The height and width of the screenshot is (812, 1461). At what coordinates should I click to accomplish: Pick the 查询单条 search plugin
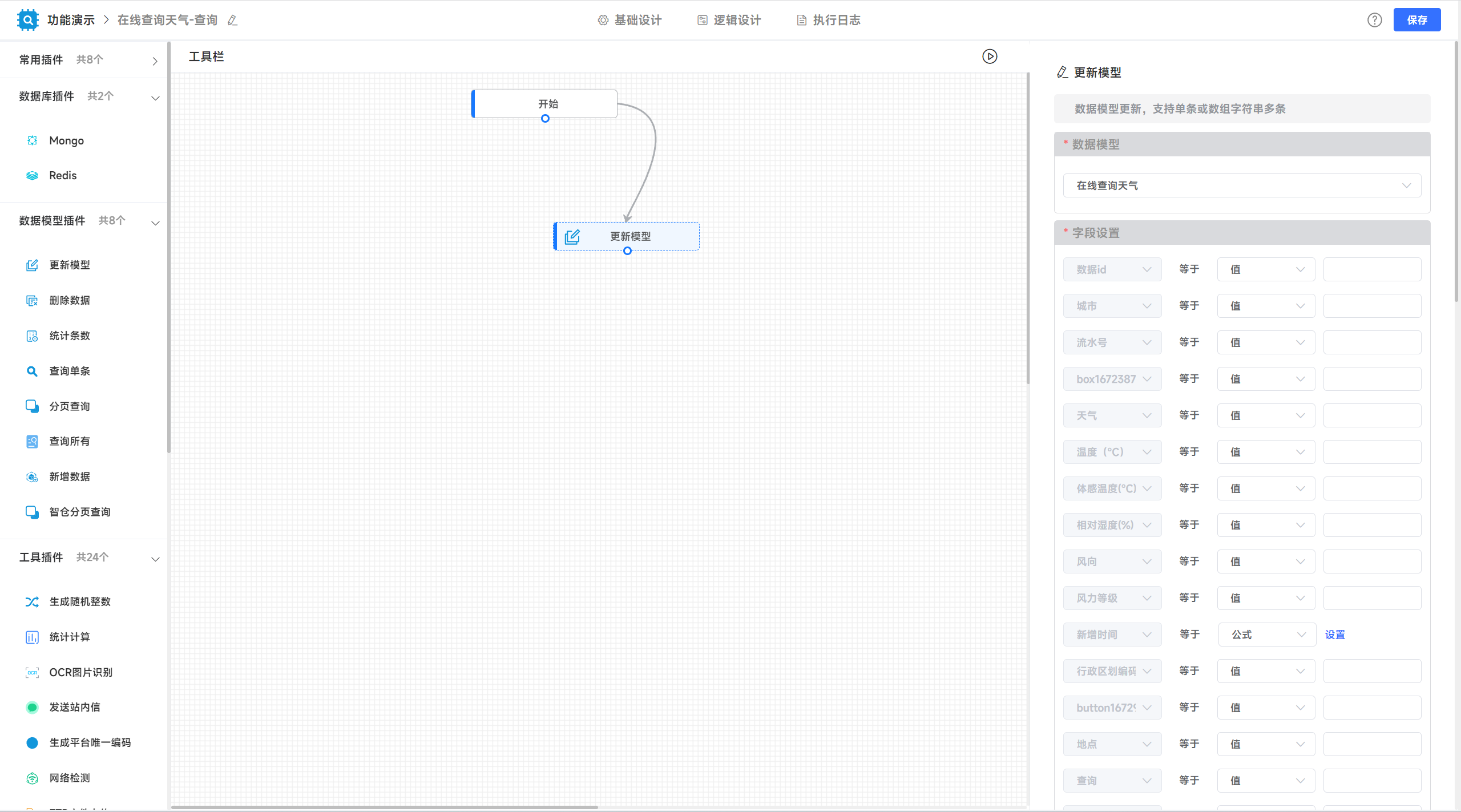click(x=70, y=371)
